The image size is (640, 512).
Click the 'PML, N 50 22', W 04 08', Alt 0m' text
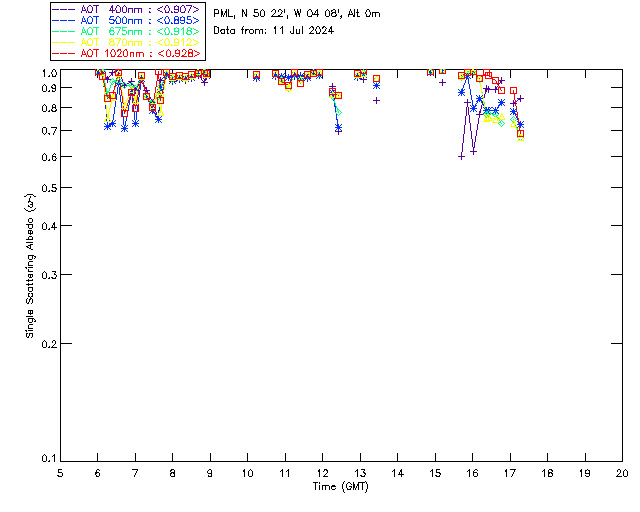pyautogui.click(x=297, y=14)
